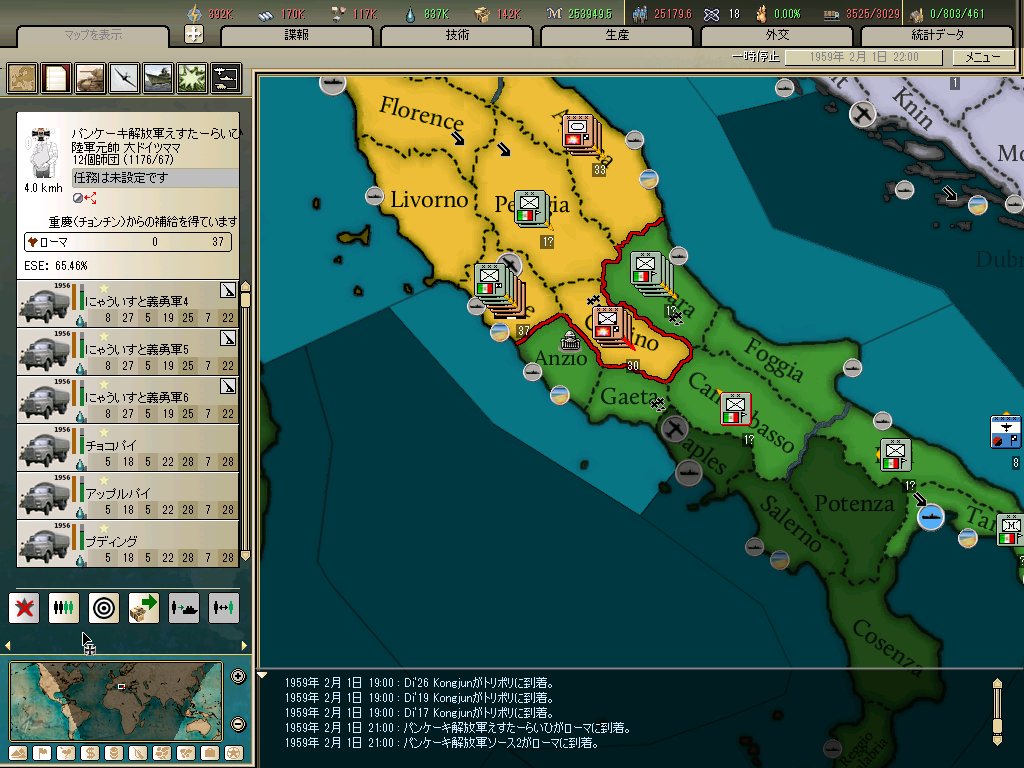Click the supply crate with green arrow button
Screen dimensions: 1024x768
pyautogui.click(x=144, y=608)
